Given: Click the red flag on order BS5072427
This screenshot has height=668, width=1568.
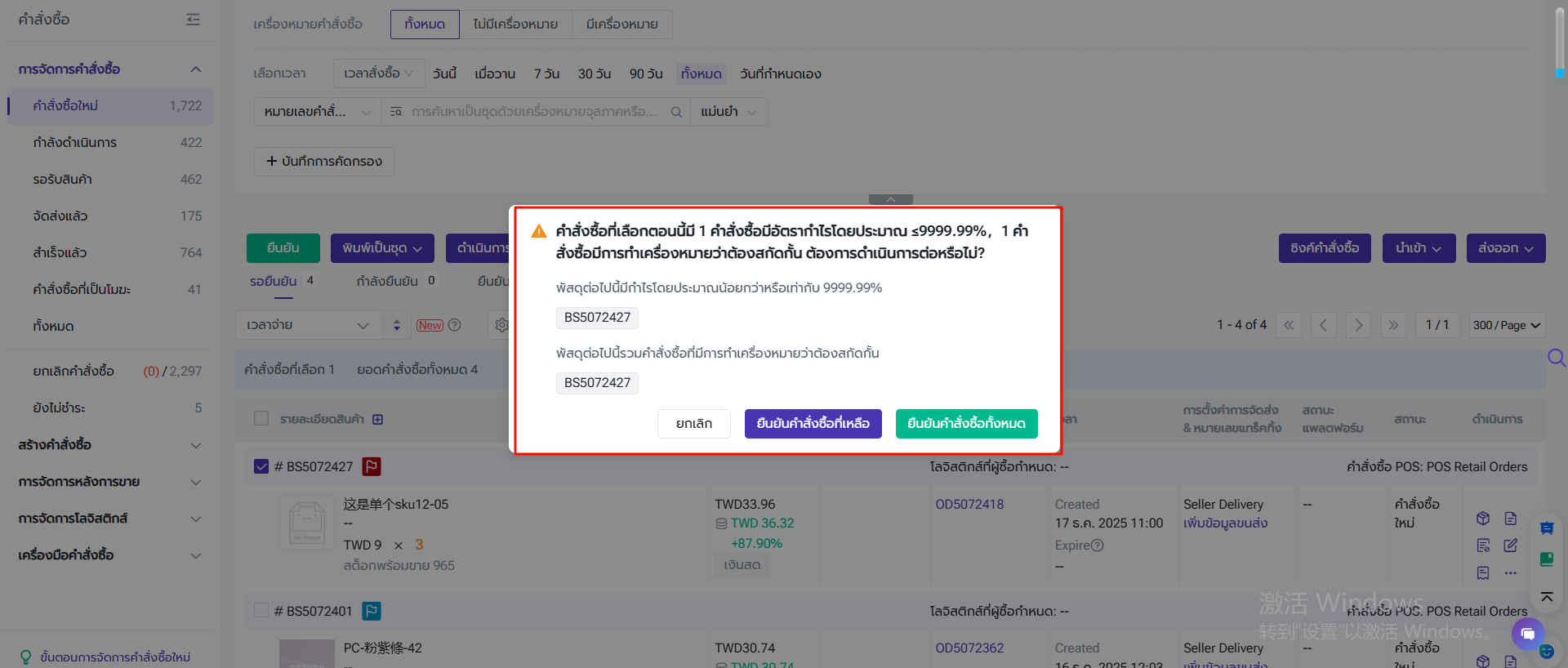Looking at the screenshot, I should tap(372, 466).
